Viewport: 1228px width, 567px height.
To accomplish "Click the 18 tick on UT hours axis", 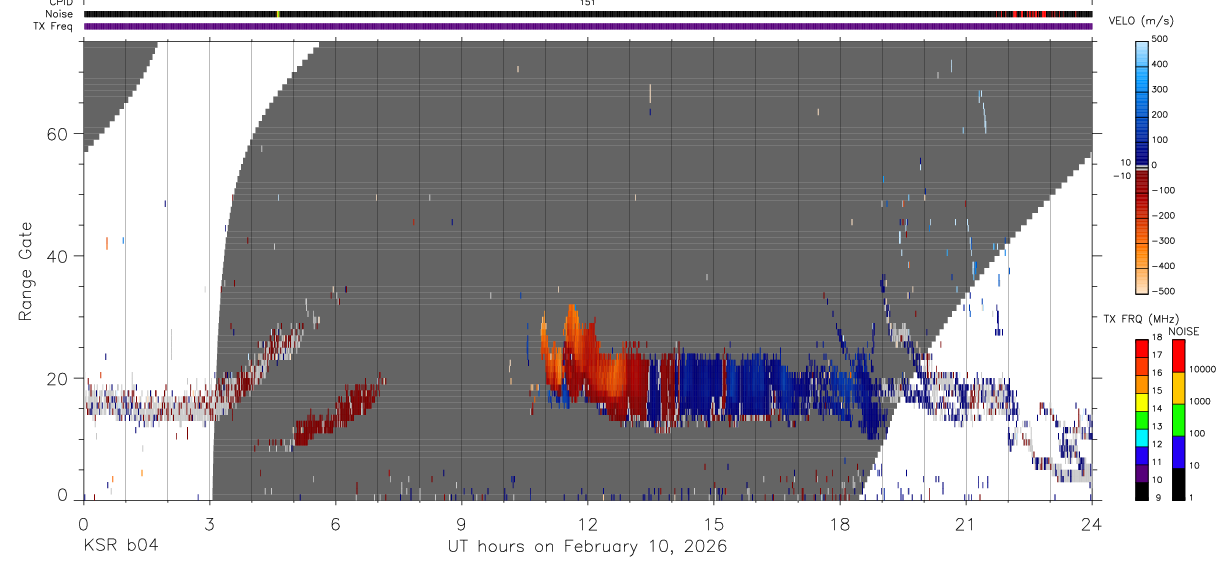I will [839, 524].
